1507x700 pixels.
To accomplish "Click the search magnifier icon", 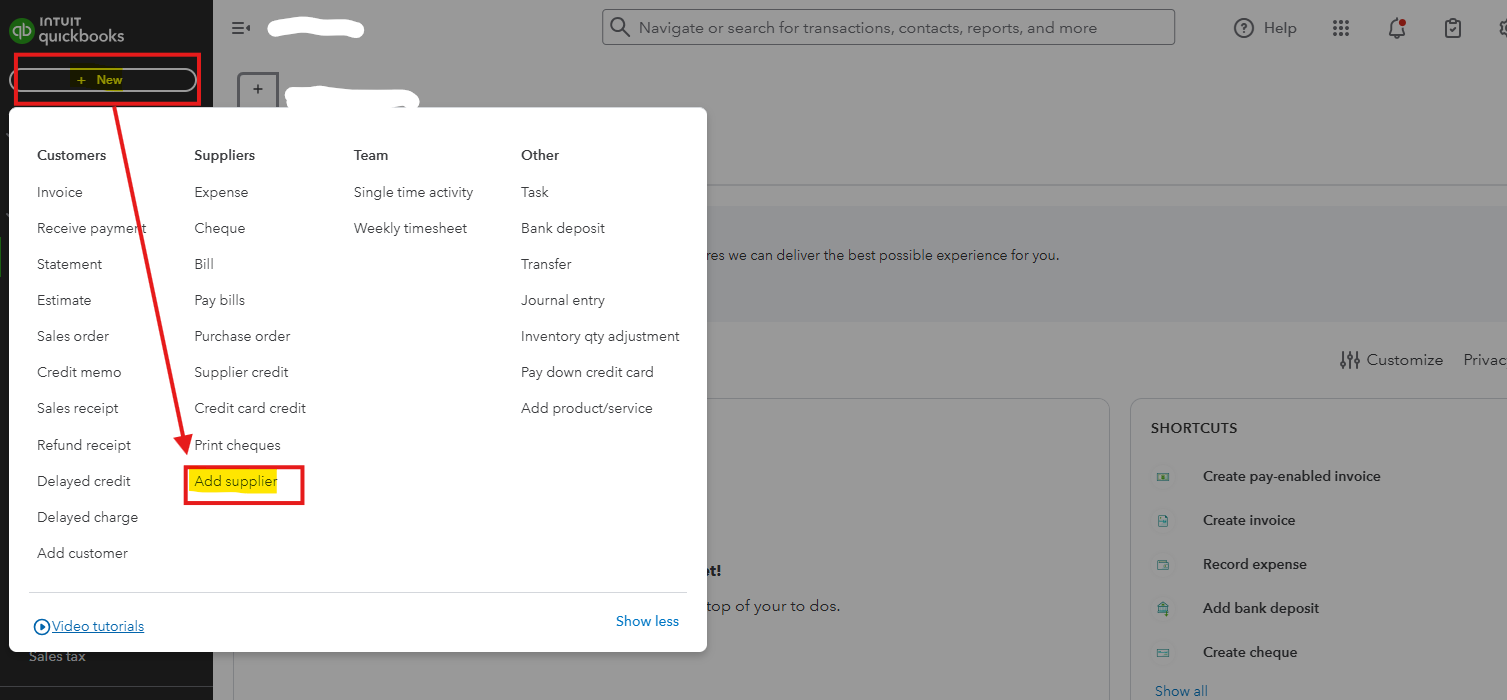I will (x=620, y=27).
